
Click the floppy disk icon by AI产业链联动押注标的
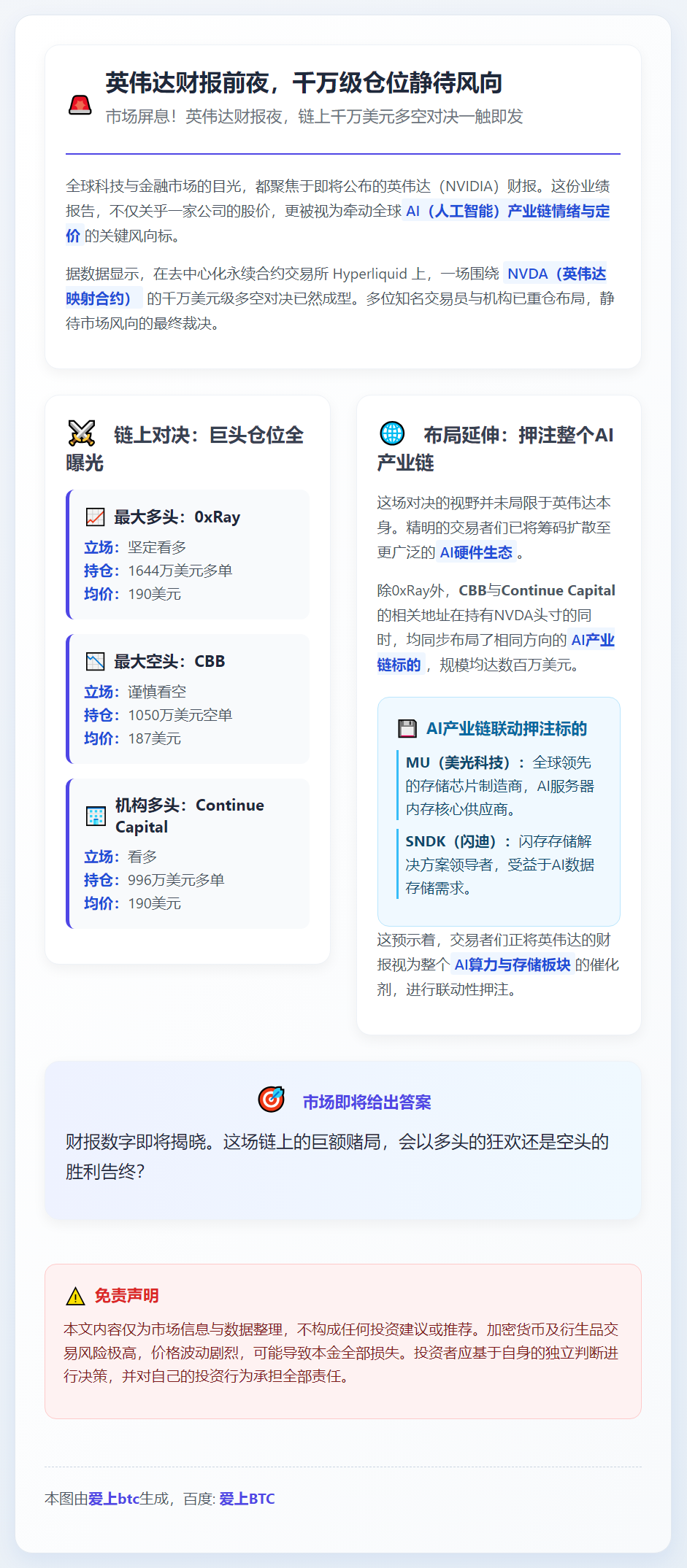coord(407,728)
